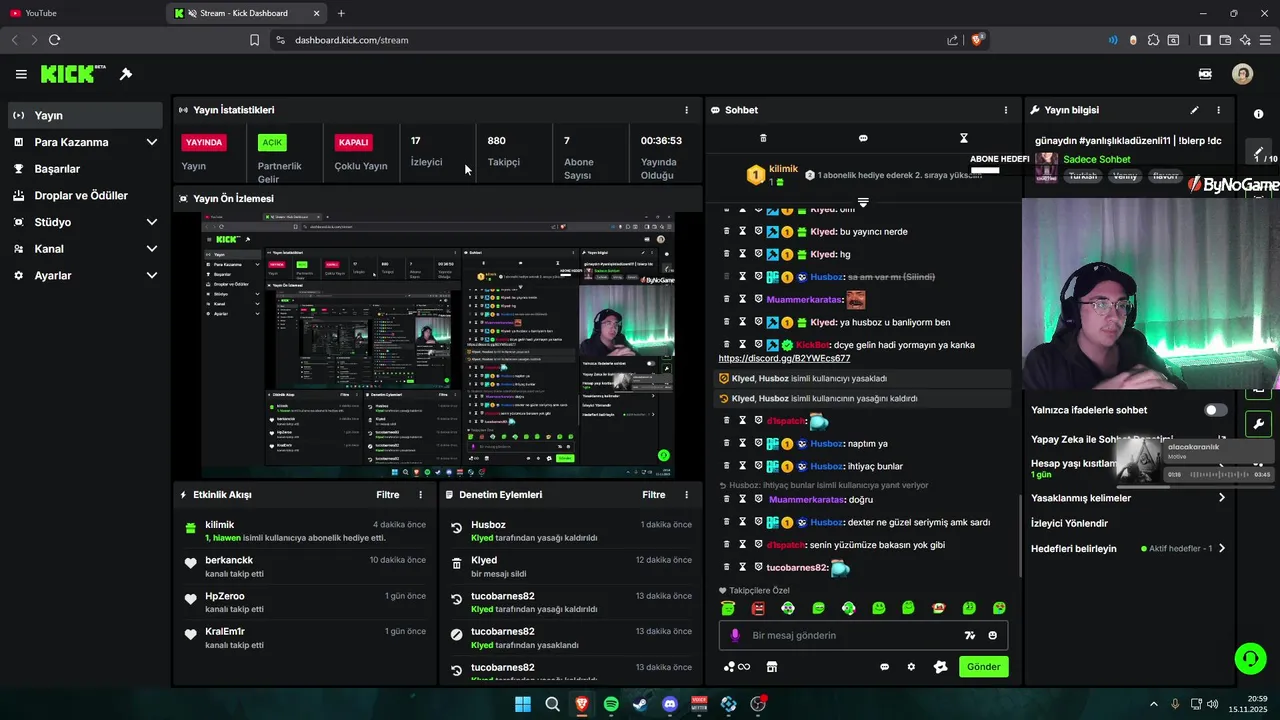Click the sparkle badge icon next to Gönder
The image size is (1280, 720).
940,667
